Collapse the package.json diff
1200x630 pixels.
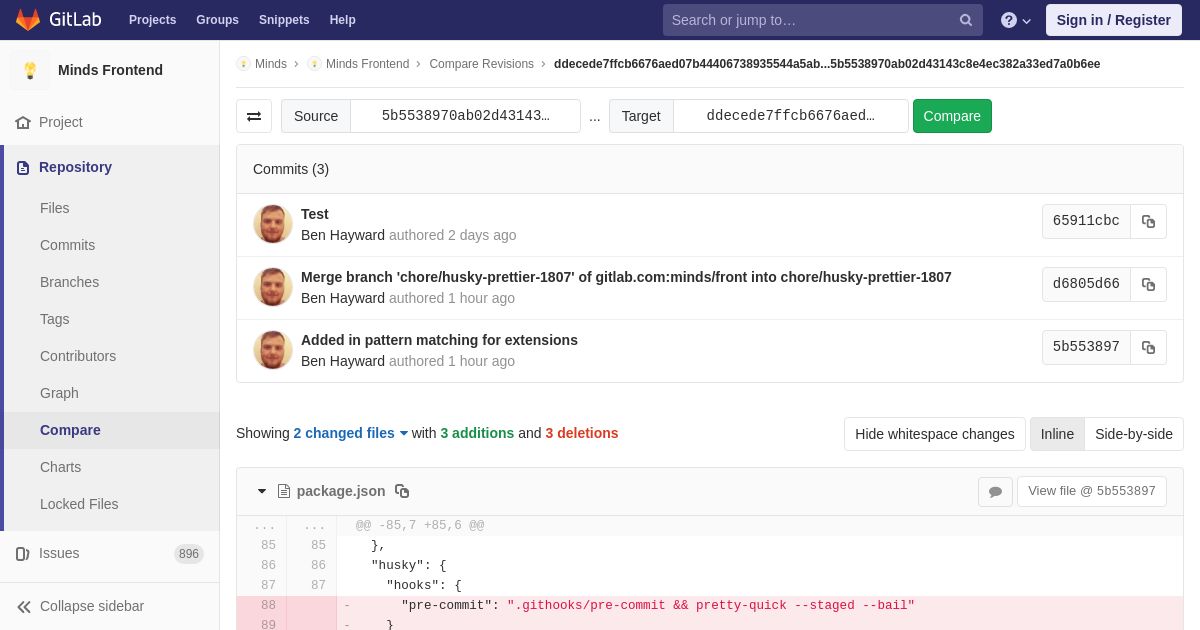point(262,491)
